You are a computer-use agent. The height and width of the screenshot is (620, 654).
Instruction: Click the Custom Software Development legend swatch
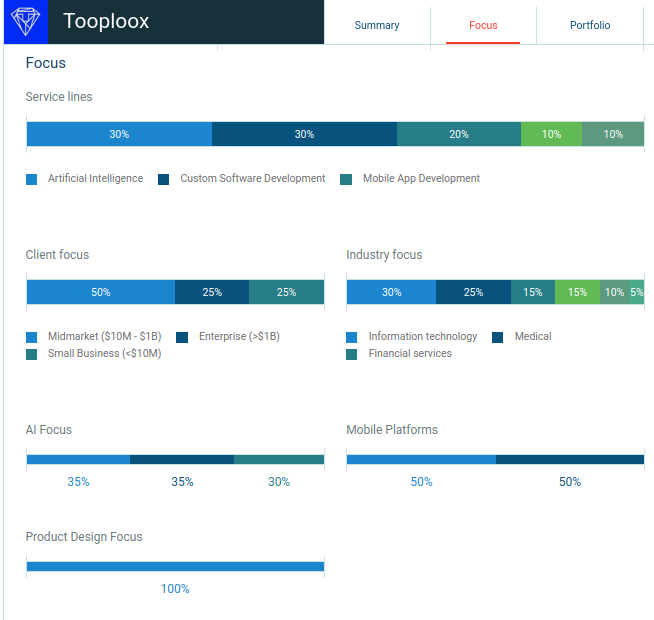[x=164, y=179]
